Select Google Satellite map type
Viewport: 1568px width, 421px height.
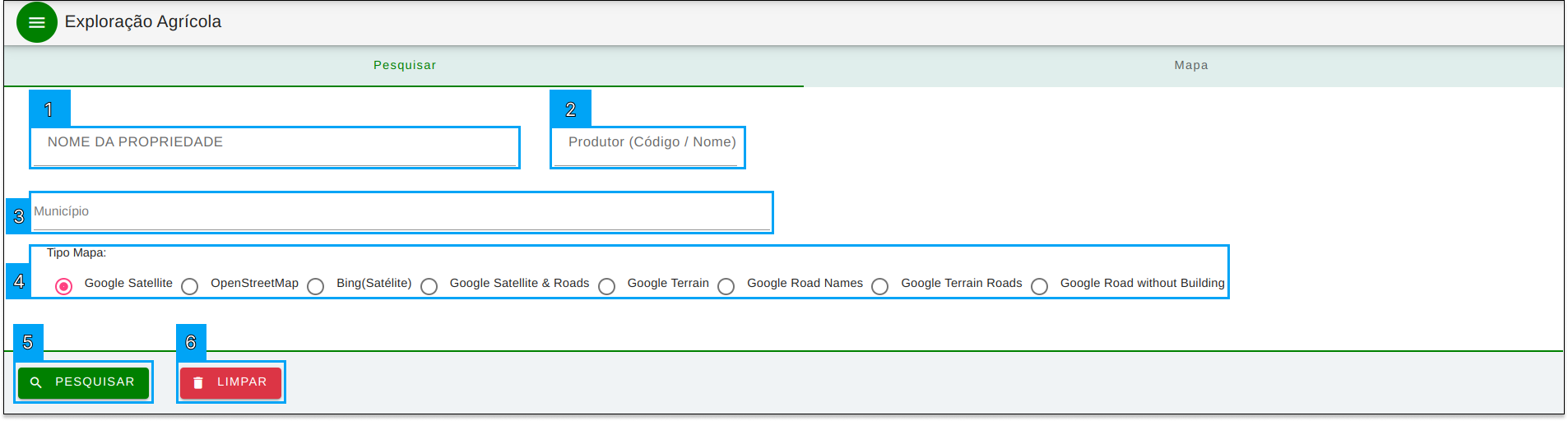pyautogui.click(x=64, y=286)
